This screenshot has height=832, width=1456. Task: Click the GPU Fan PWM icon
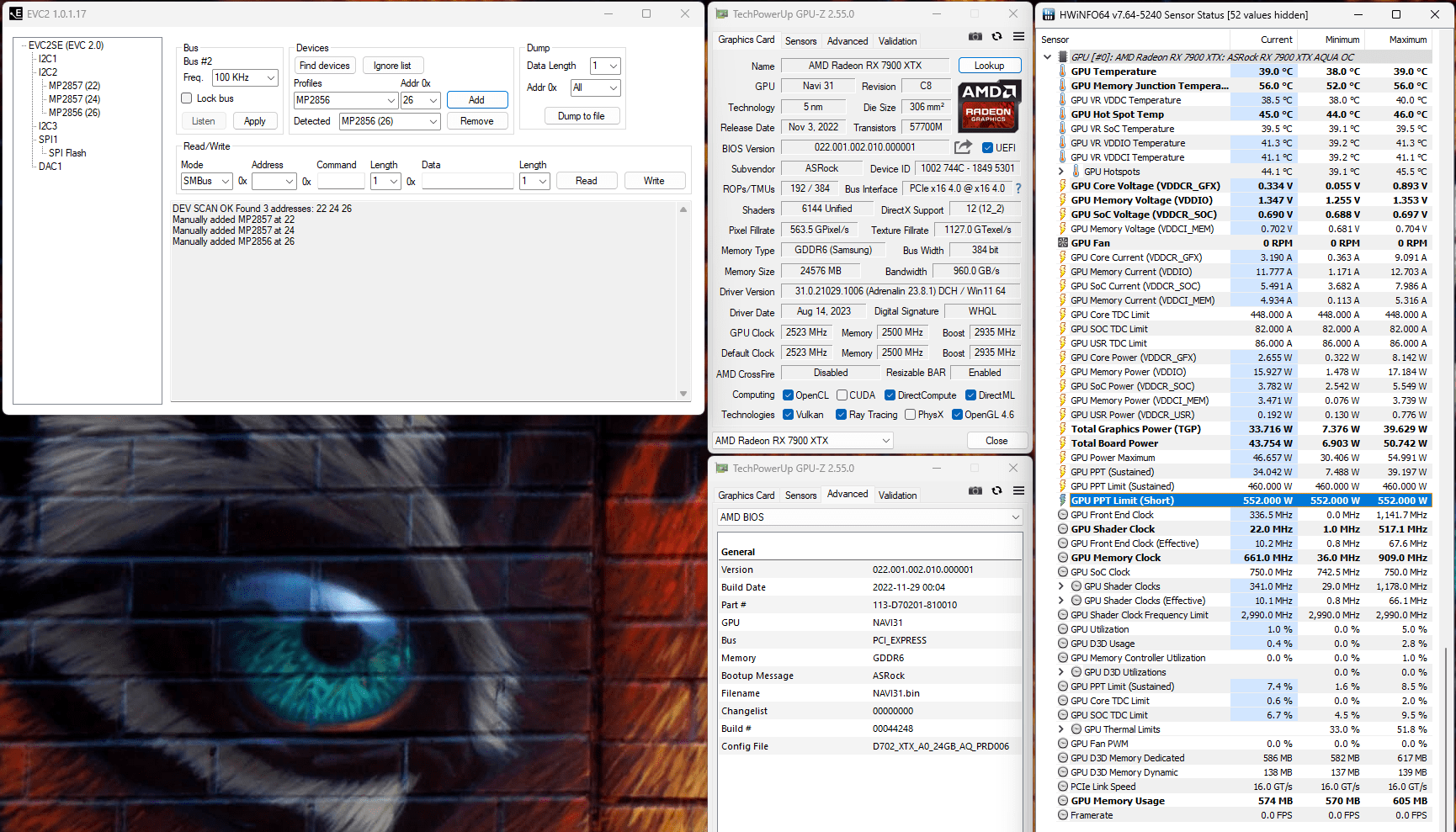click(1063, 744)
